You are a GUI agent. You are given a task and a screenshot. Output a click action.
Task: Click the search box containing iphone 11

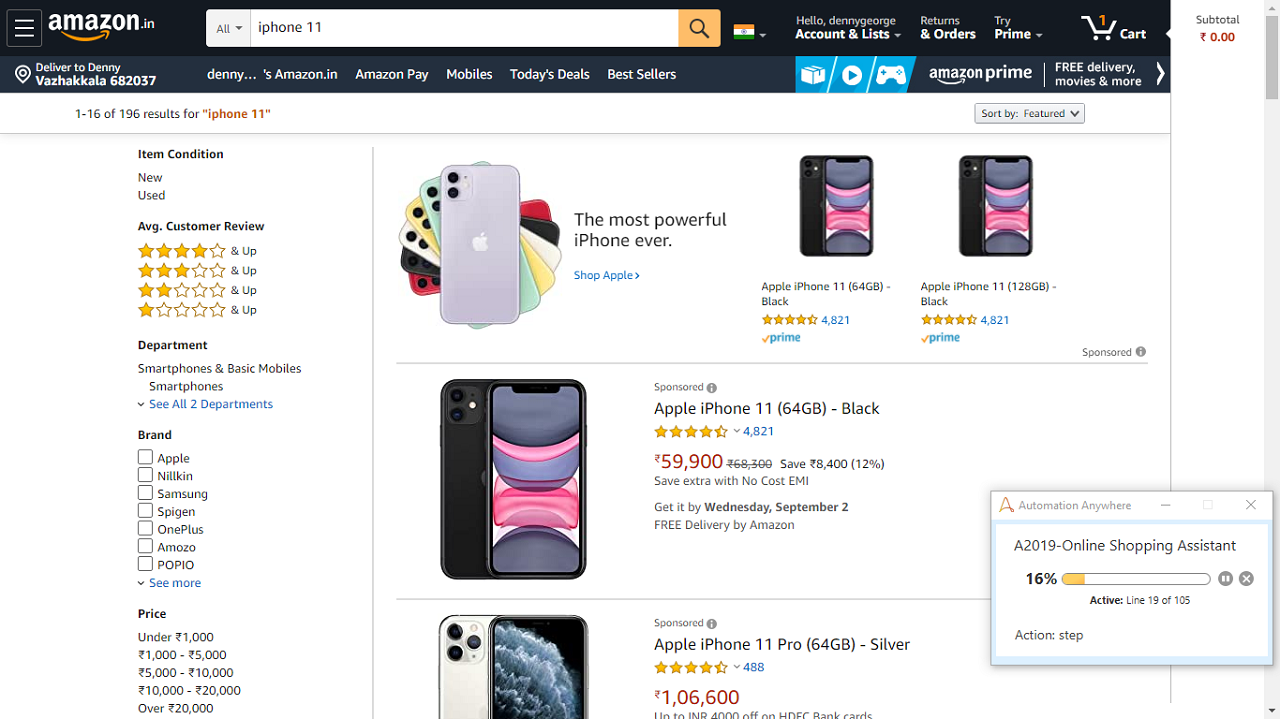click(464, 28)
